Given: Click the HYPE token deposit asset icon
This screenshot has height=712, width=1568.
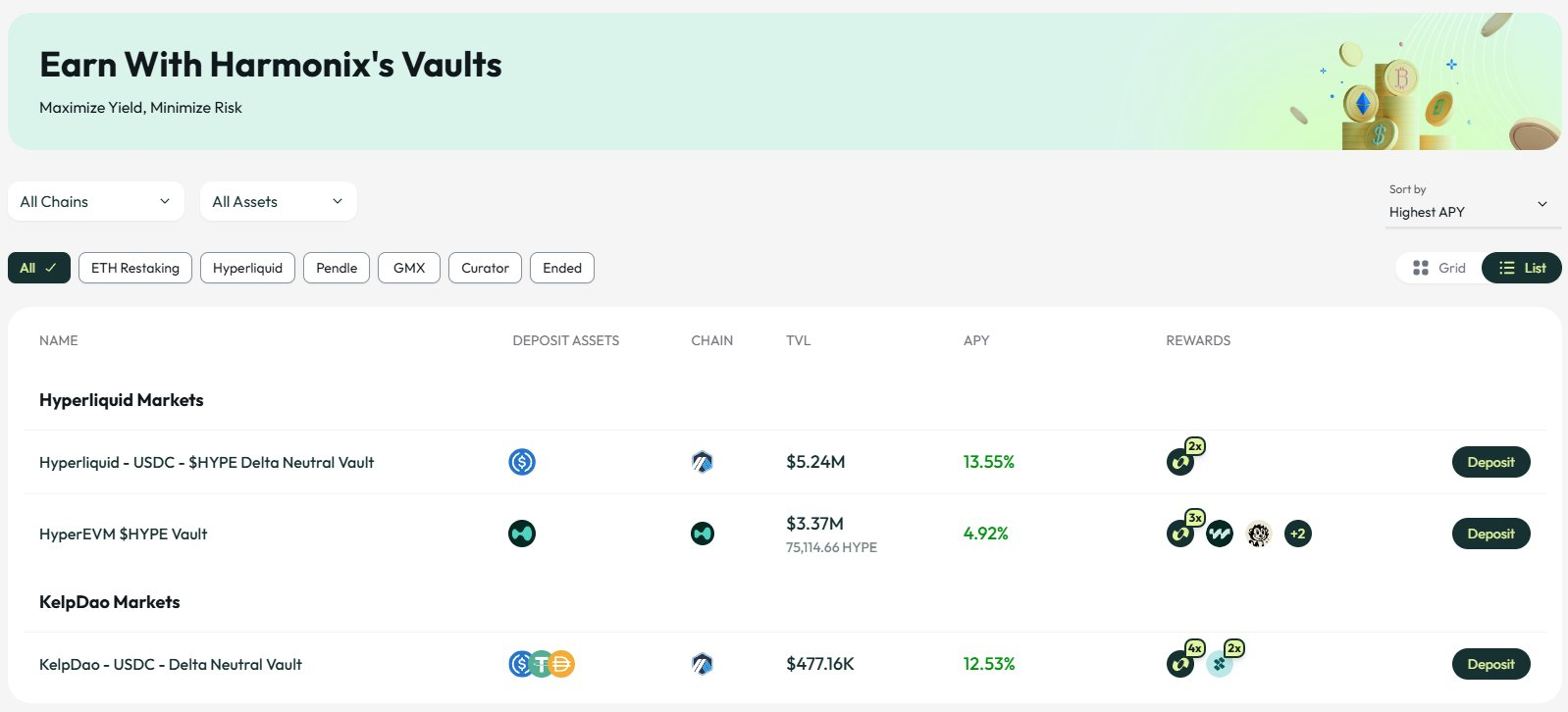Looking at the screenshot, I should [522, 534].
